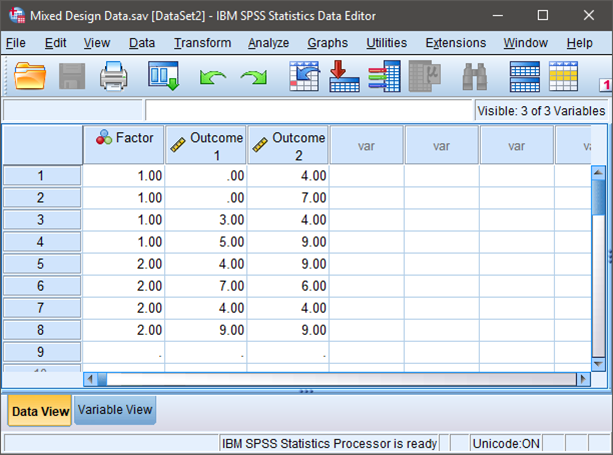
Task: Click Outcome 2 value 7.00 in row 2
Action: [288, 197]
